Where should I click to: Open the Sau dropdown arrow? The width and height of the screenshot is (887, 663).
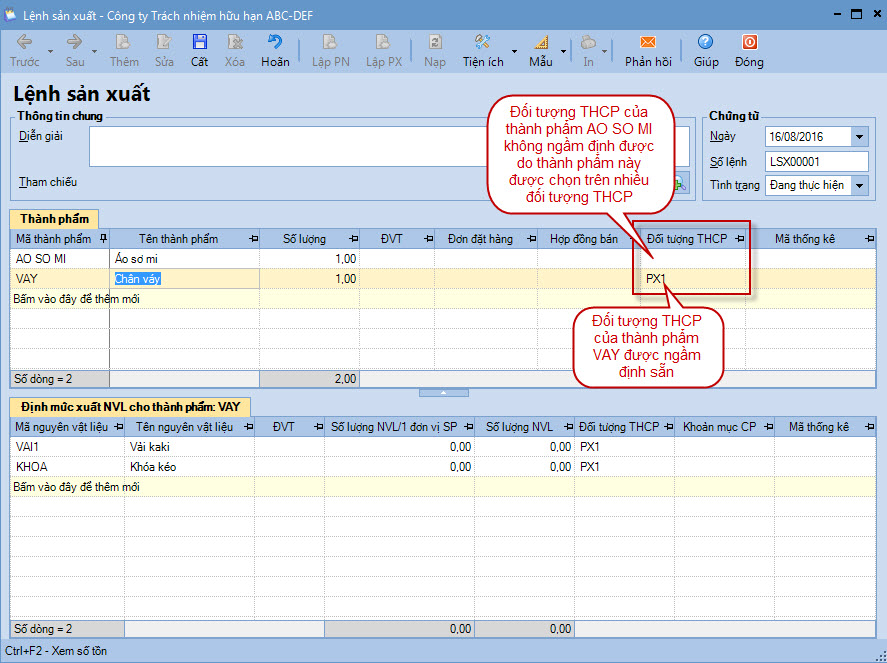point(94,51)
